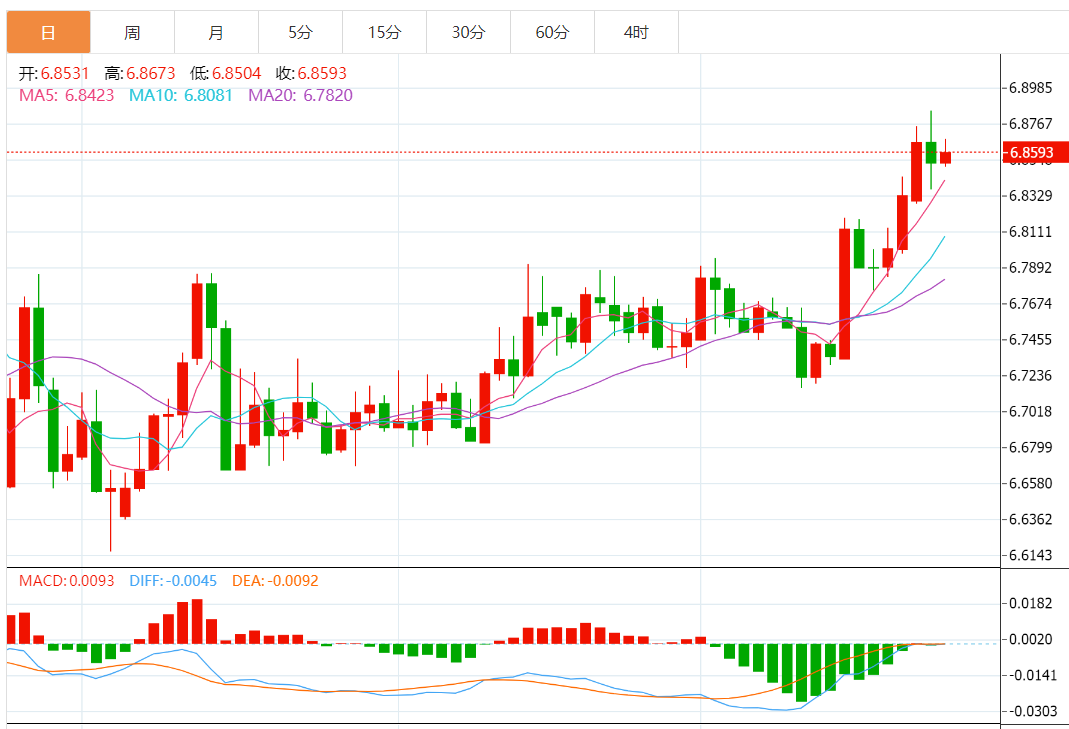Click the DIFF:-0.0045 readout
The width and height of the screenshot is (1069, 729).
(173, 580)
